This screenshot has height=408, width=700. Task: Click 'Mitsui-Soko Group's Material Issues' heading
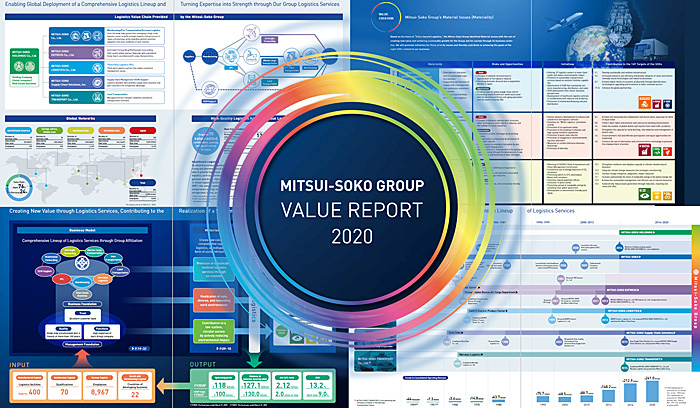(x=449, y=17)
